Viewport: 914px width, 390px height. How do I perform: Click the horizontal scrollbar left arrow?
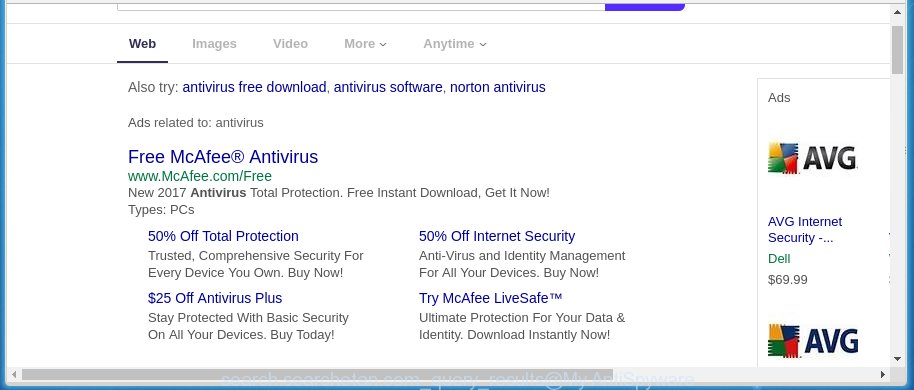(15, 374)
